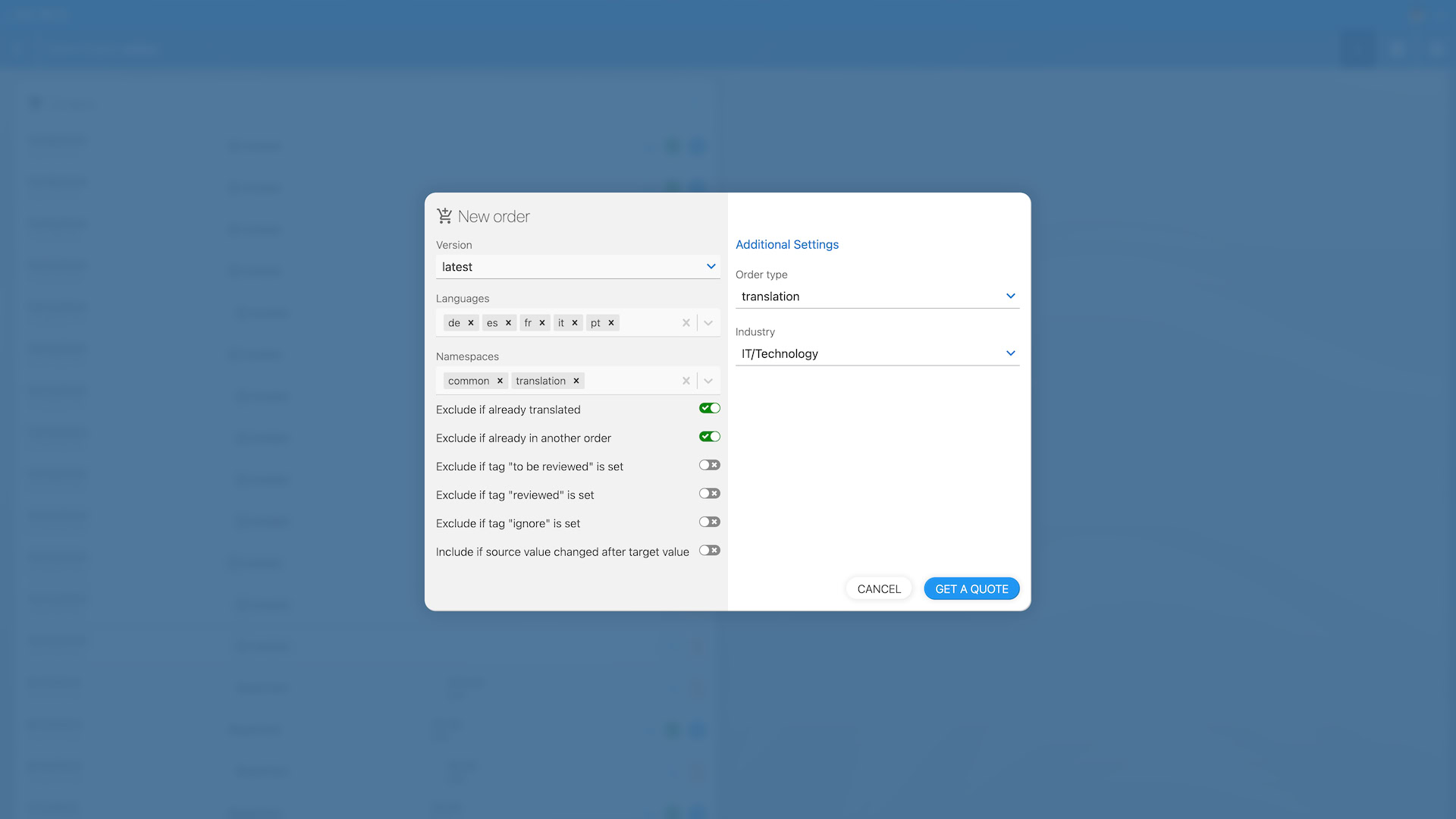This screenshot has width=1456, height=819.
Task: Clear all selected languages
Action: click(x=686, y=323)
